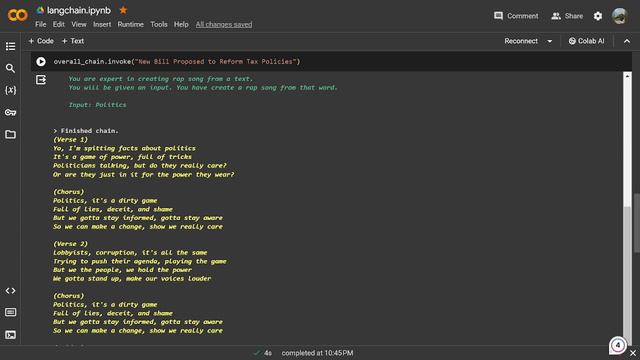Screen dimensions: 640x360
Task: Click the 'Input: Politics' output line
Action: [98, 105]
